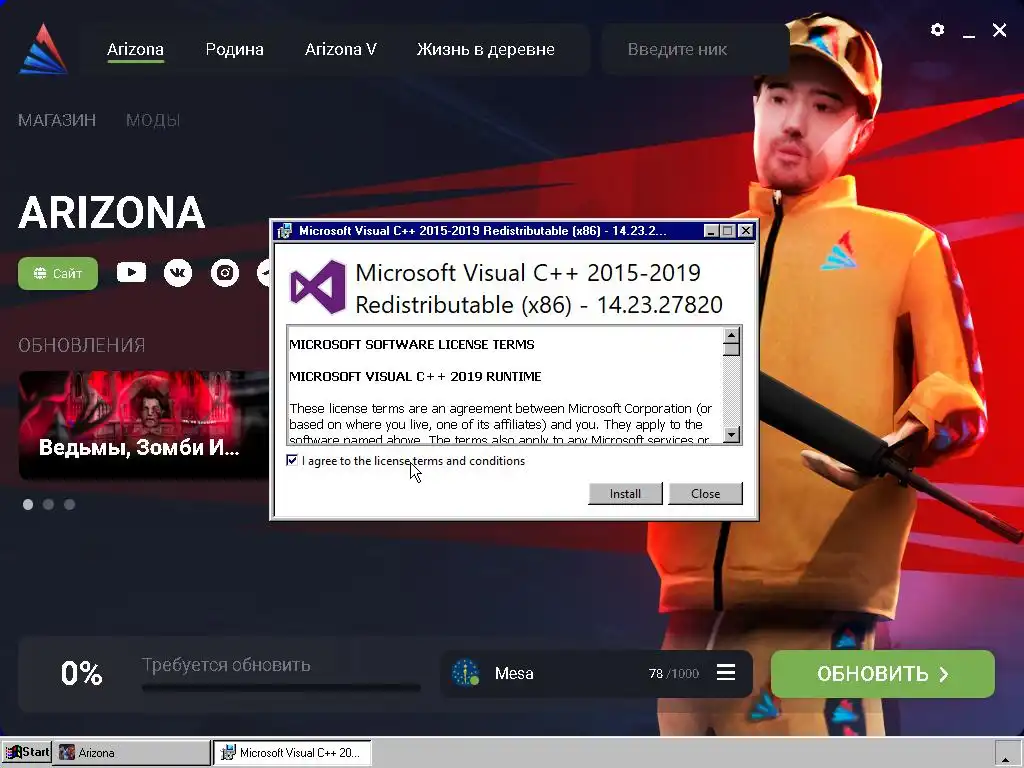The height and width of the screenshot is (768, 1024).
Task: Open the VK social icon
Action: click(x=178, y=272)
